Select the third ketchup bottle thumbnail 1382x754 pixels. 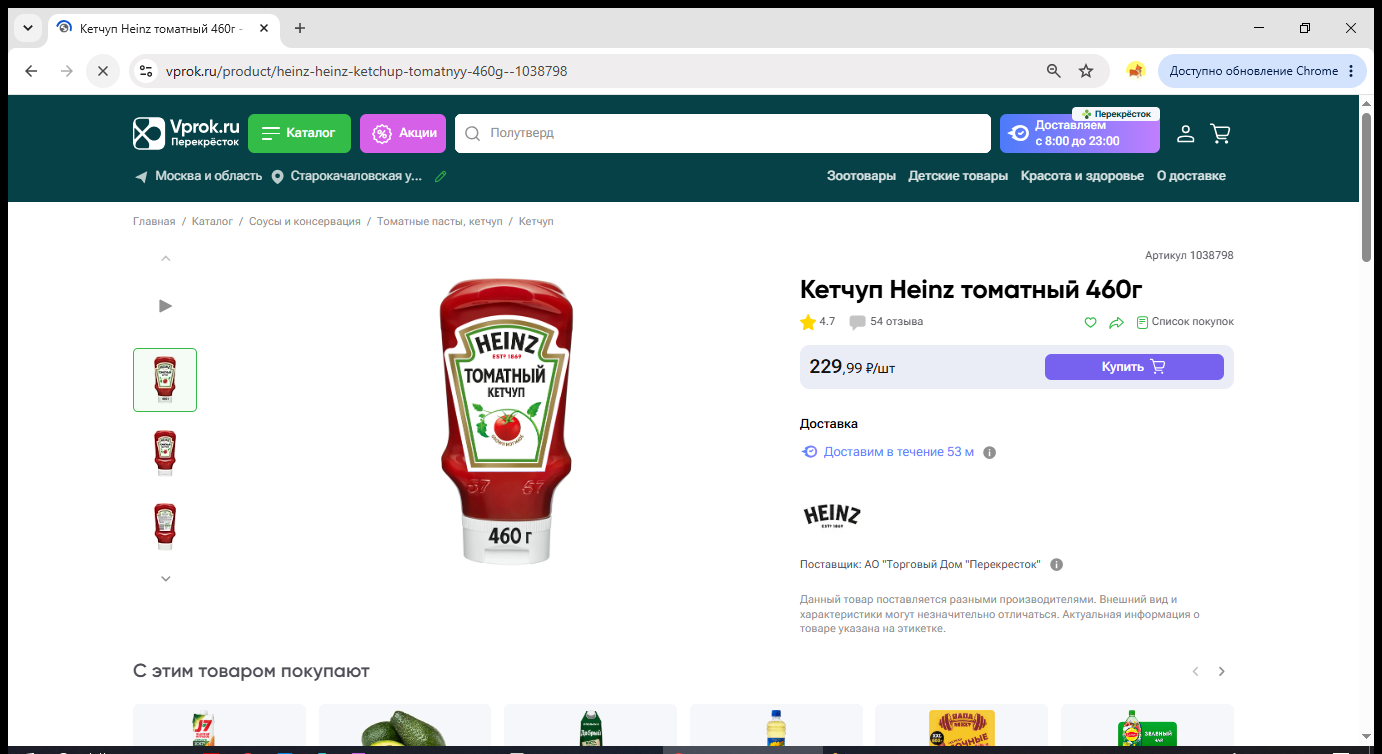coord(165,527)
